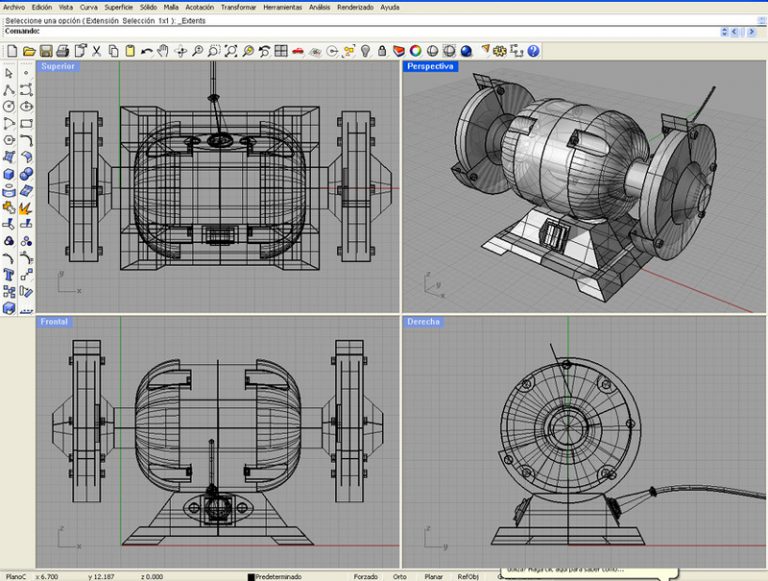The width and height of the screenshot is (768, 581).
Task: Click the Help question mark icon
Action: click(533, 51)
